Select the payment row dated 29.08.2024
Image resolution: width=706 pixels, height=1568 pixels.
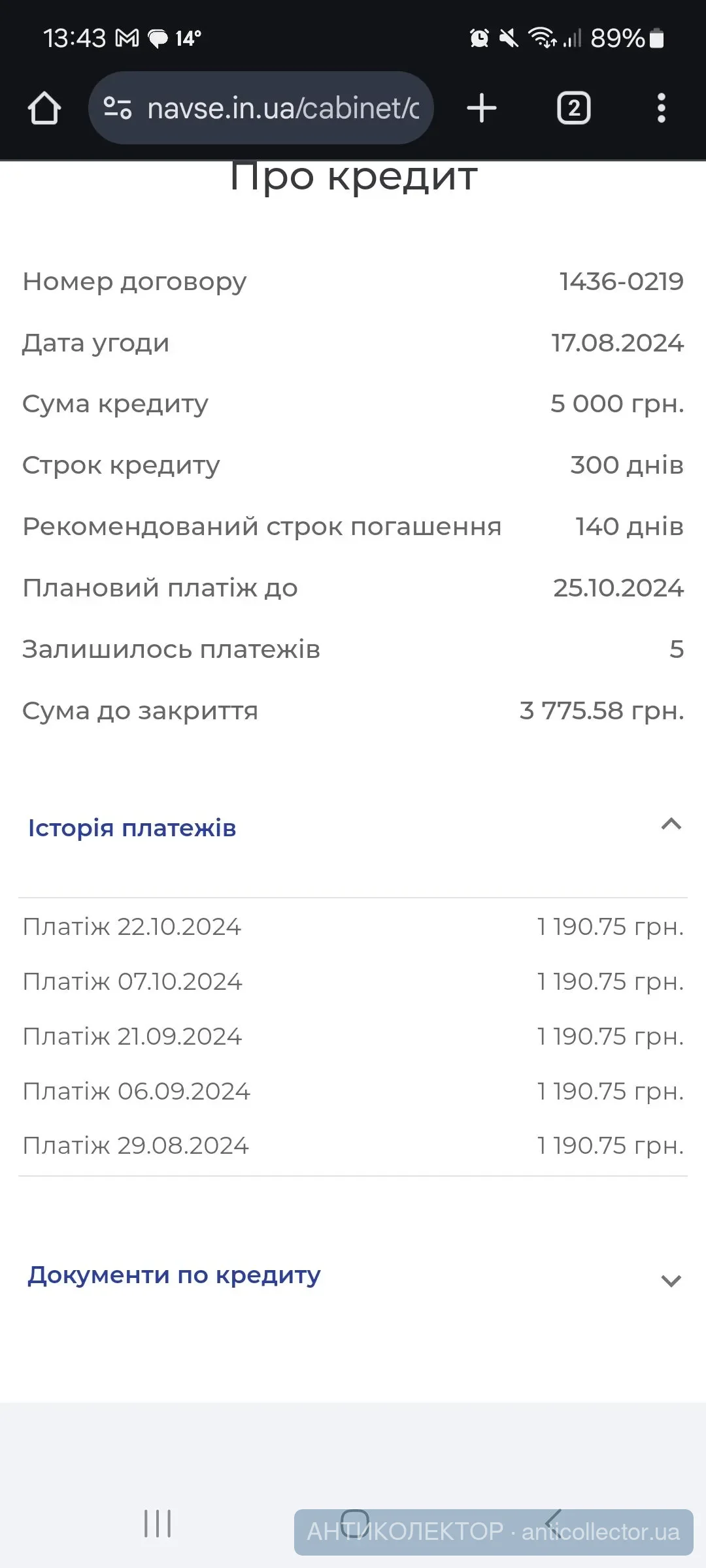[353, 1145]
